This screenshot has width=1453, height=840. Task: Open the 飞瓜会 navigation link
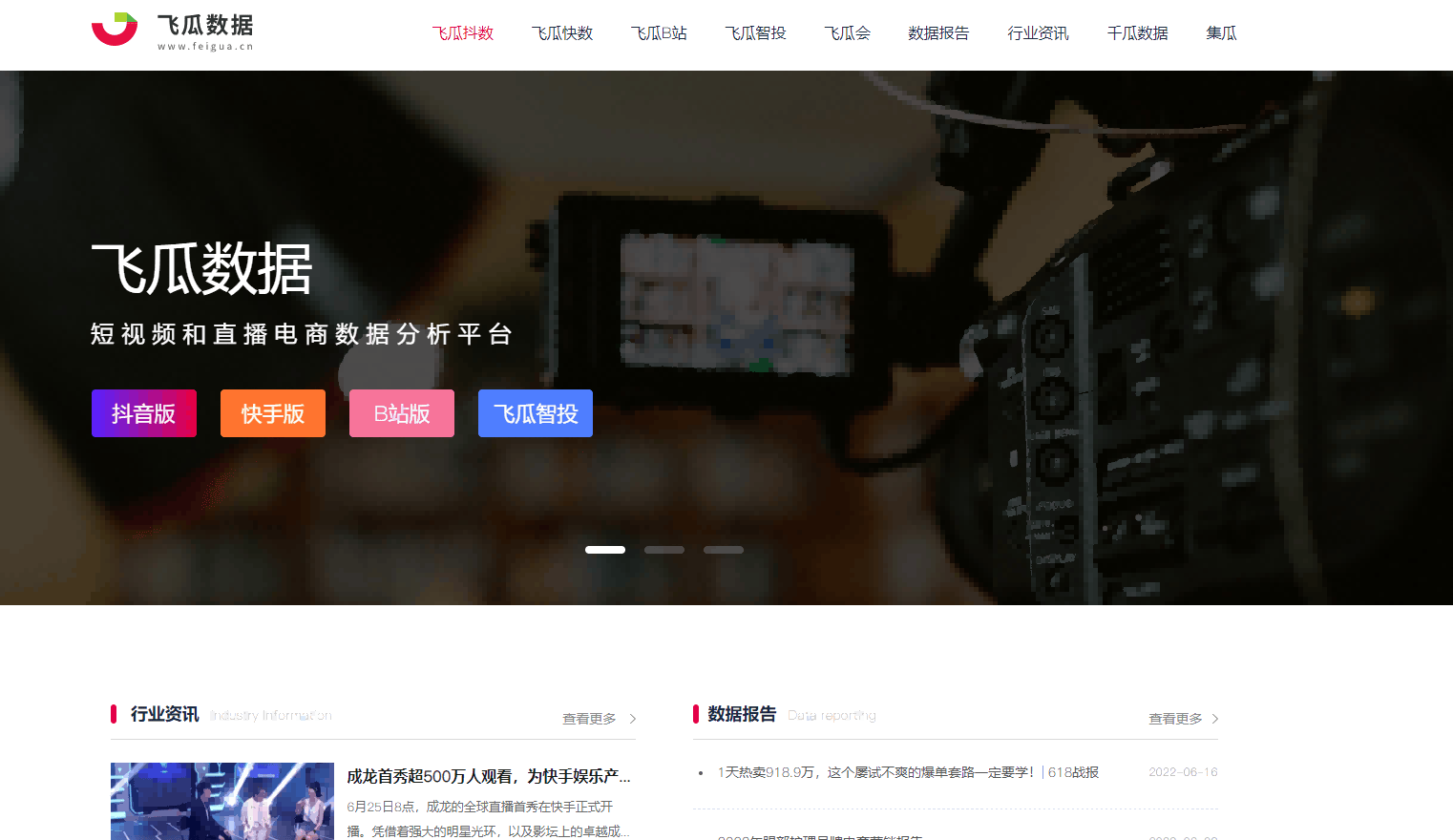pyautogui.click(x=848, y=33)
